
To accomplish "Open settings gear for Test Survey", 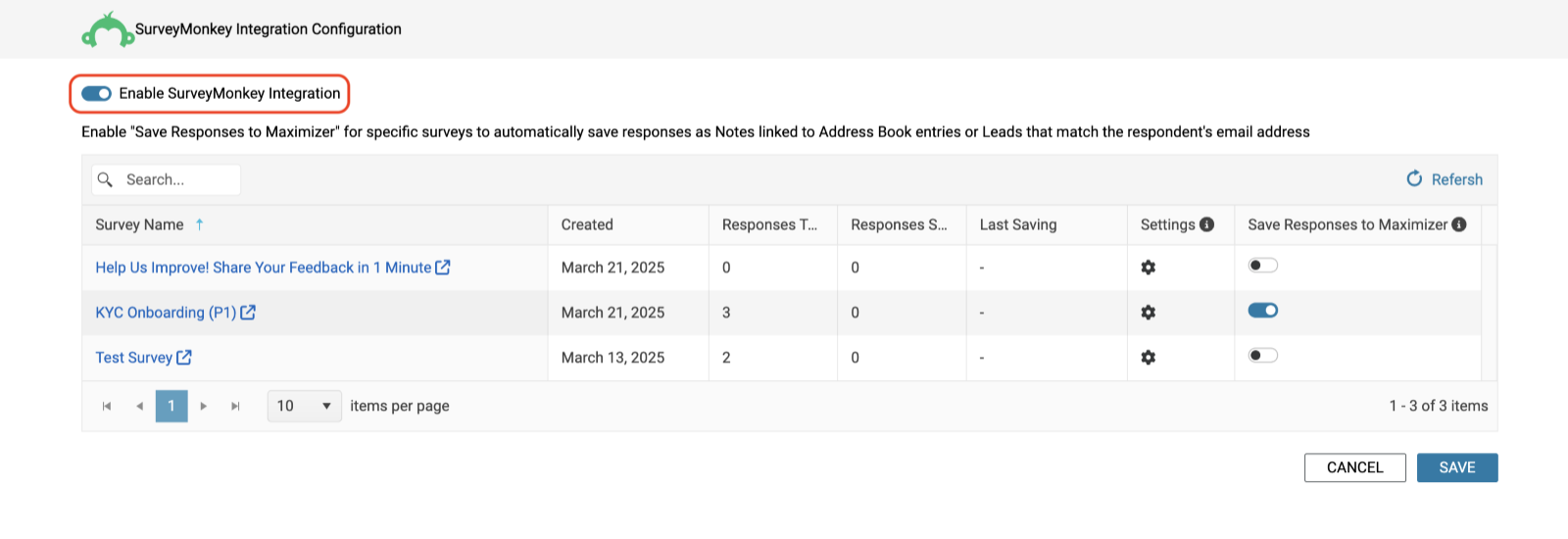I will 1149,358.
